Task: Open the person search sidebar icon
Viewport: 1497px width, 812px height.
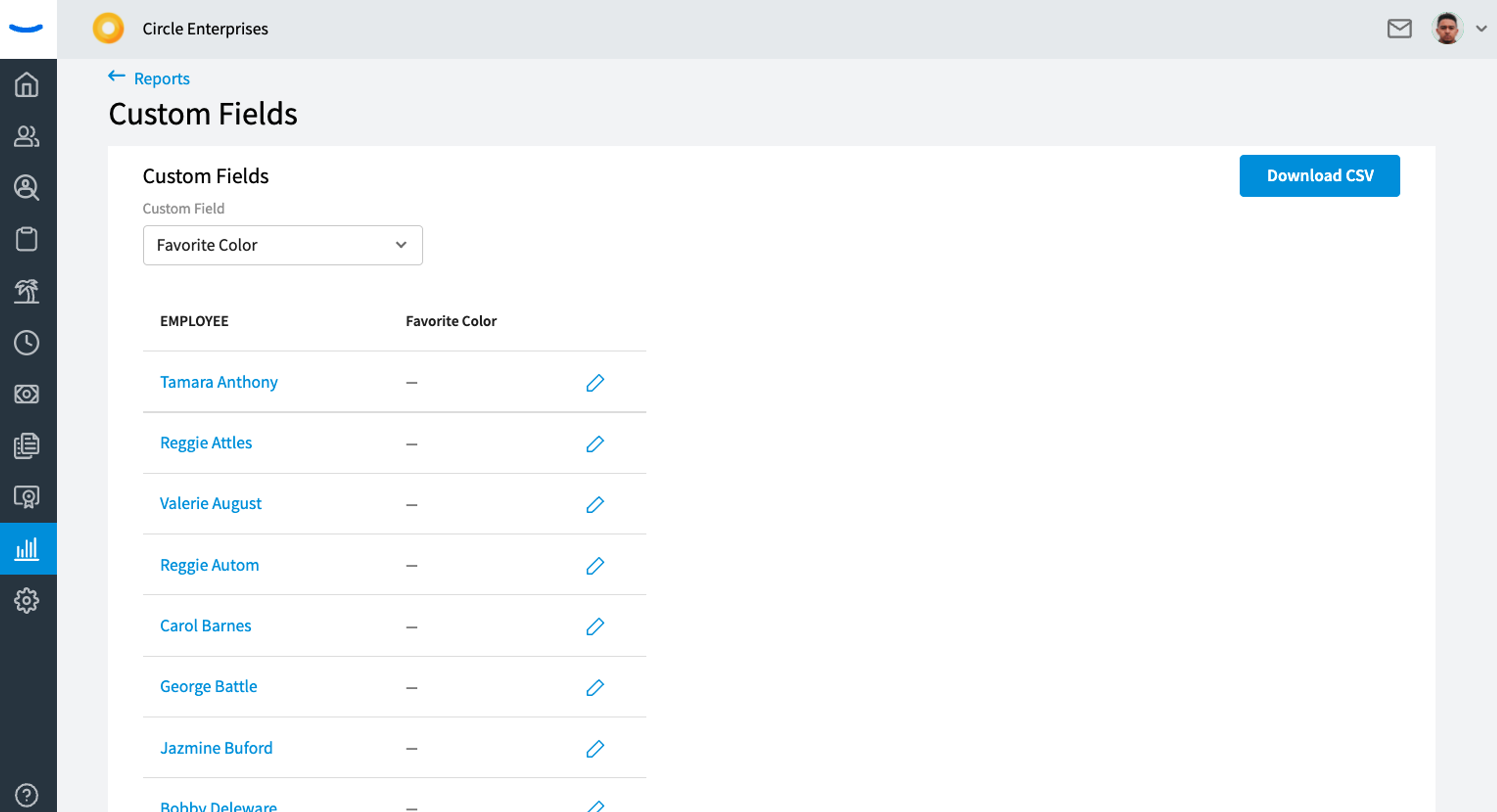Action: tap(27, 187)
